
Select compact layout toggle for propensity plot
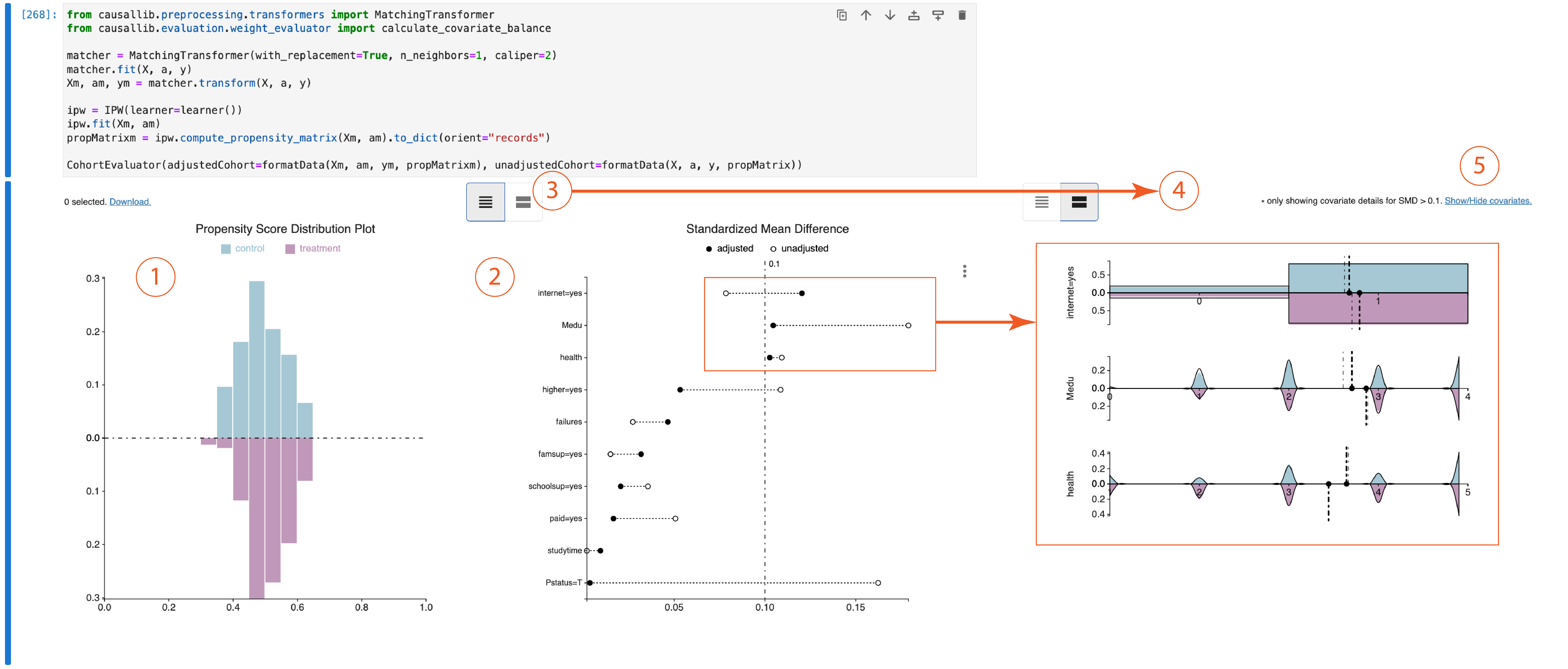[485, 202]
